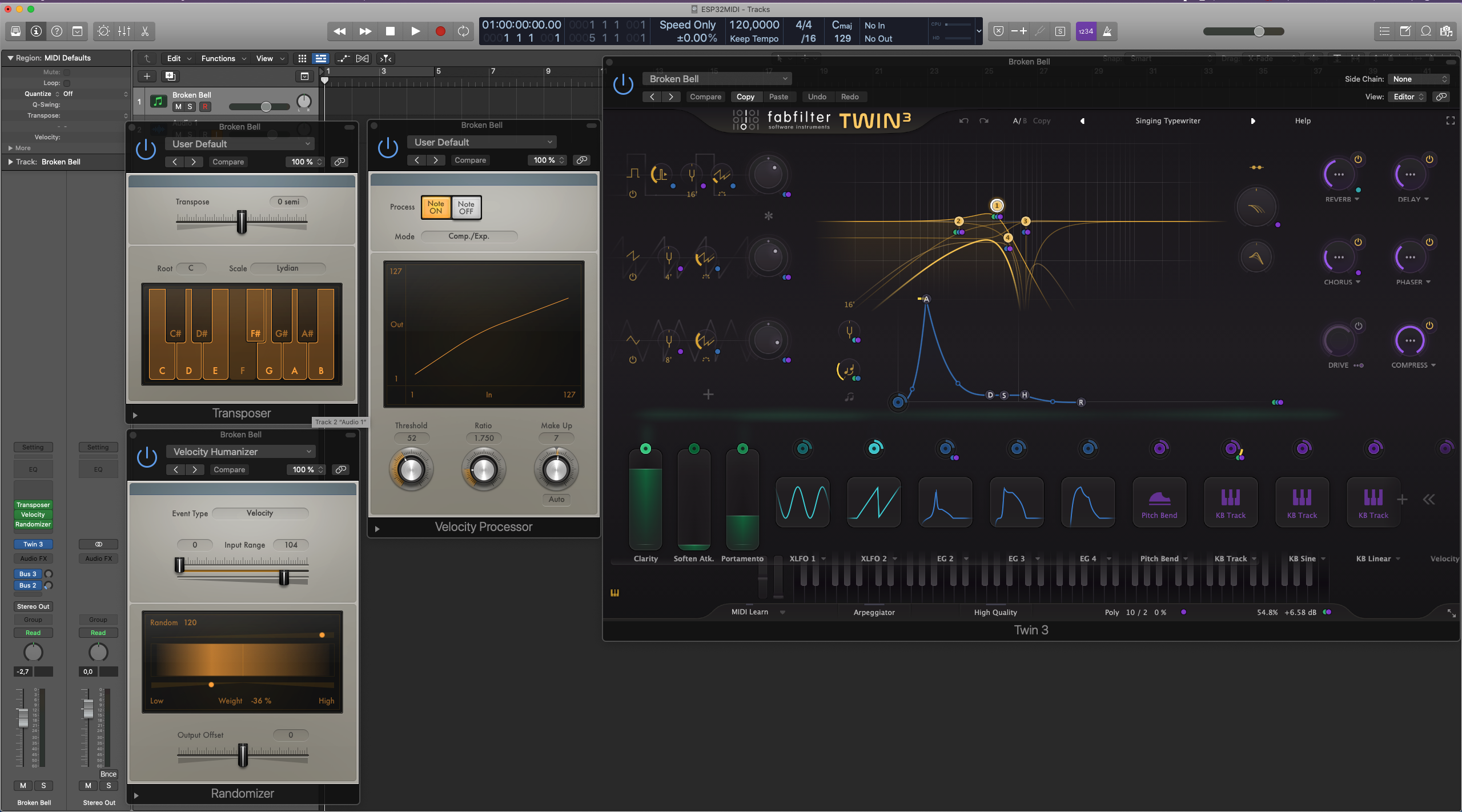Image resolution: width=1462 pixels, height=812 pixels.
Task: Click the Twin 3 undo arrow icon
Action: coord(964,121)
